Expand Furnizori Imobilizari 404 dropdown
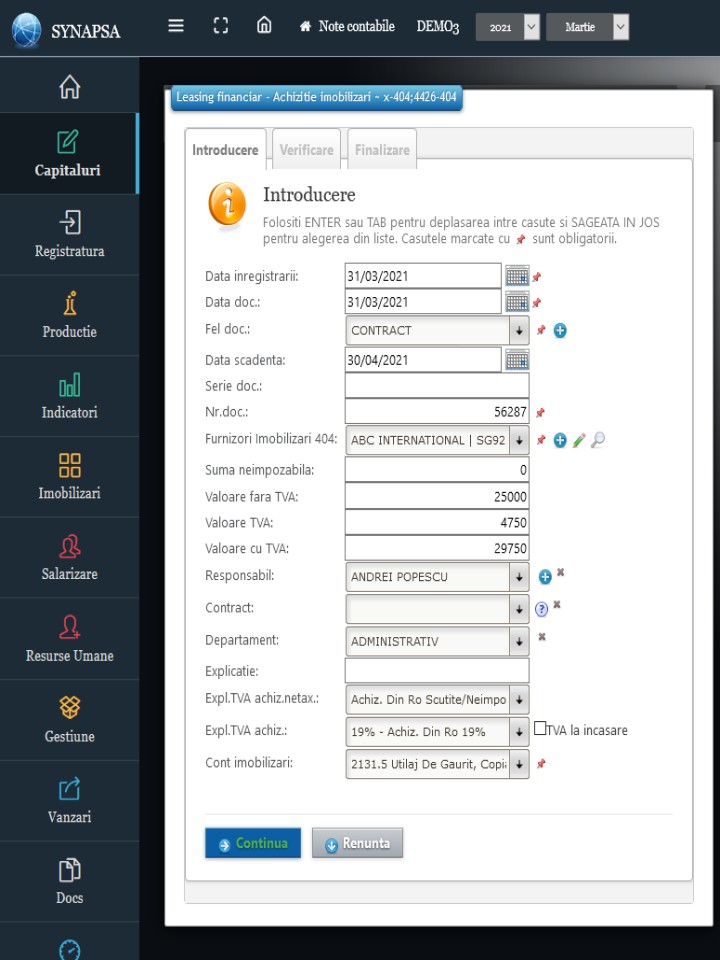The image size is (720, 960). pyautogui.click(x=437, y=440)
